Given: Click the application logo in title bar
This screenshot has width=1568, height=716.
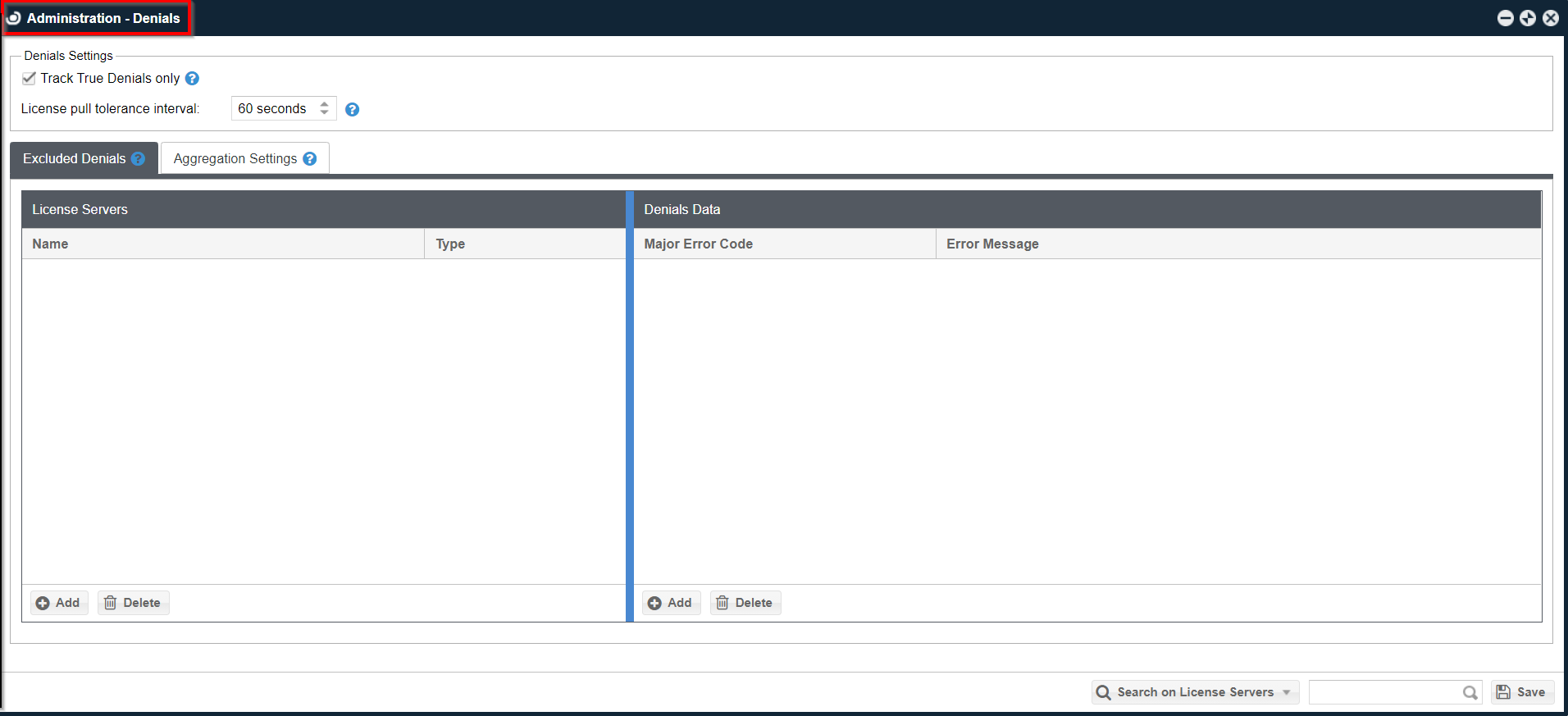Looking at the screenshot, I should coord(14,18).
